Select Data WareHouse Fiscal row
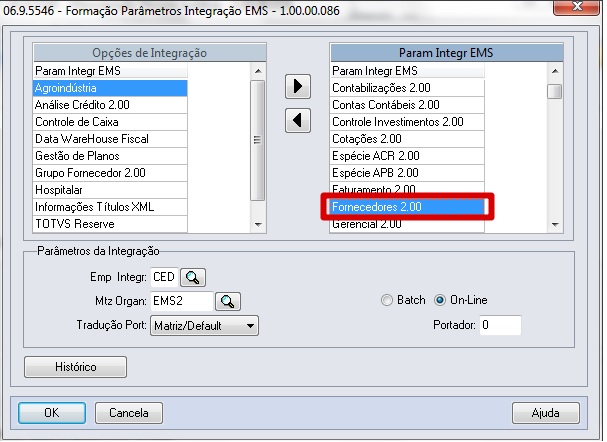 click(x=110, y=139)
